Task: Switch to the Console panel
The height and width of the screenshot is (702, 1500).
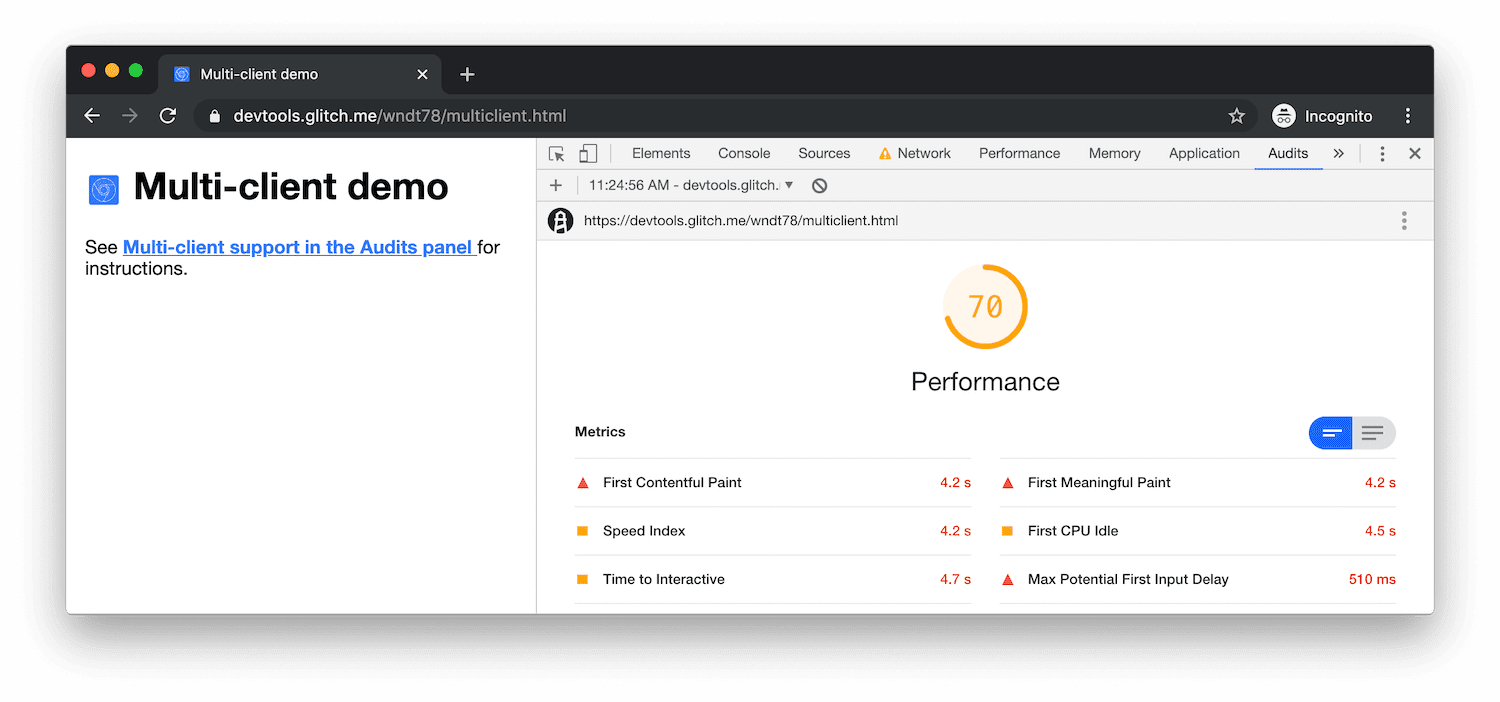Action: (743, 153)
